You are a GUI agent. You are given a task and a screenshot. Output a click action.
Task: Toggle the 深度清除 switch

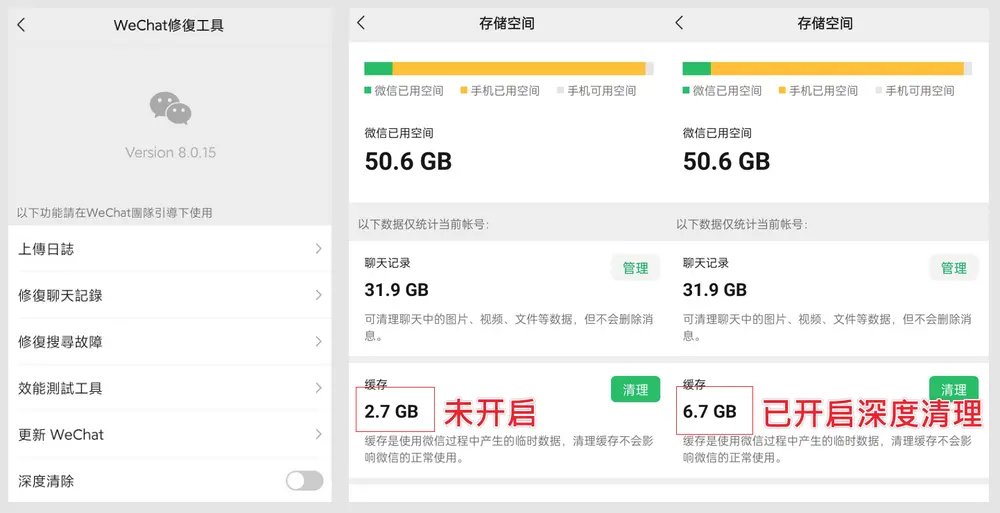[304, 481]
